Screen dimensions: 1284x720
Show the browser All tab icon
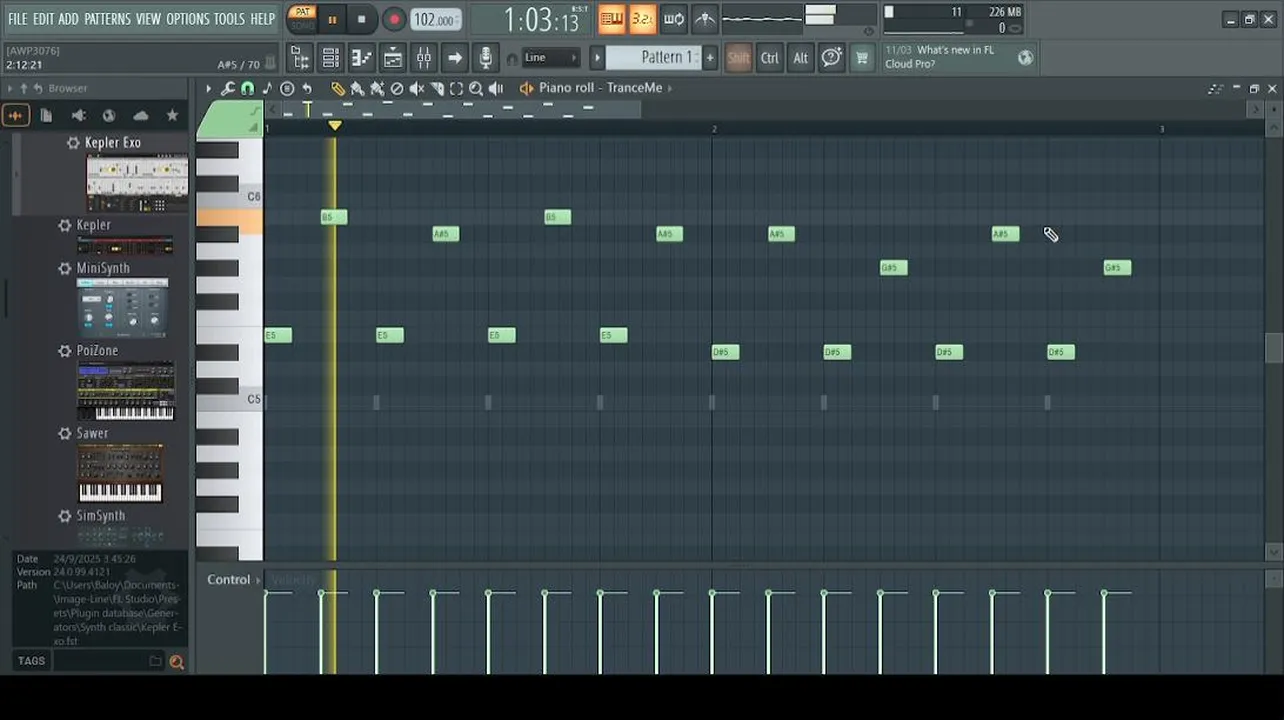click(x=15, y=115)
